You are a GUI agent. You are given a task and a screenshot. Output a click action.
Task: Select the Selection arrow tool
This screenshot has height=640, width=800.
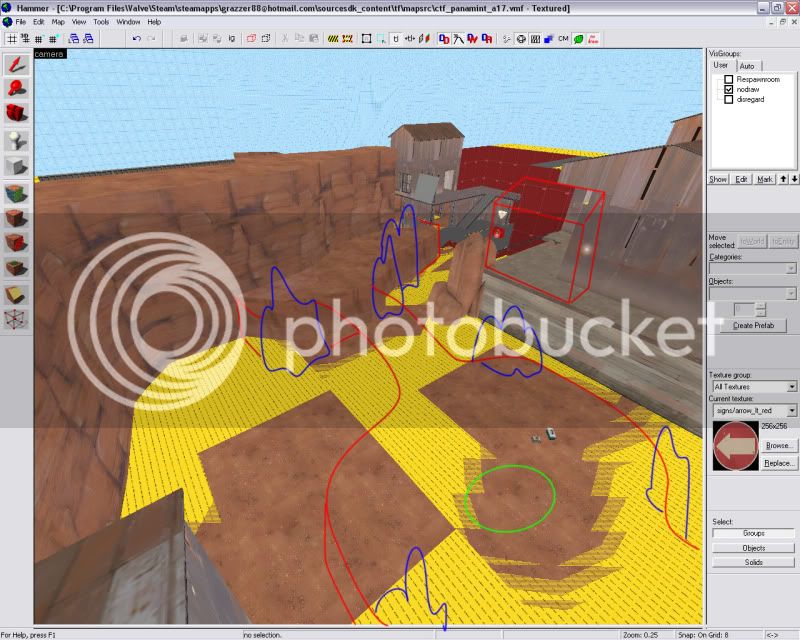coord(16,65)
